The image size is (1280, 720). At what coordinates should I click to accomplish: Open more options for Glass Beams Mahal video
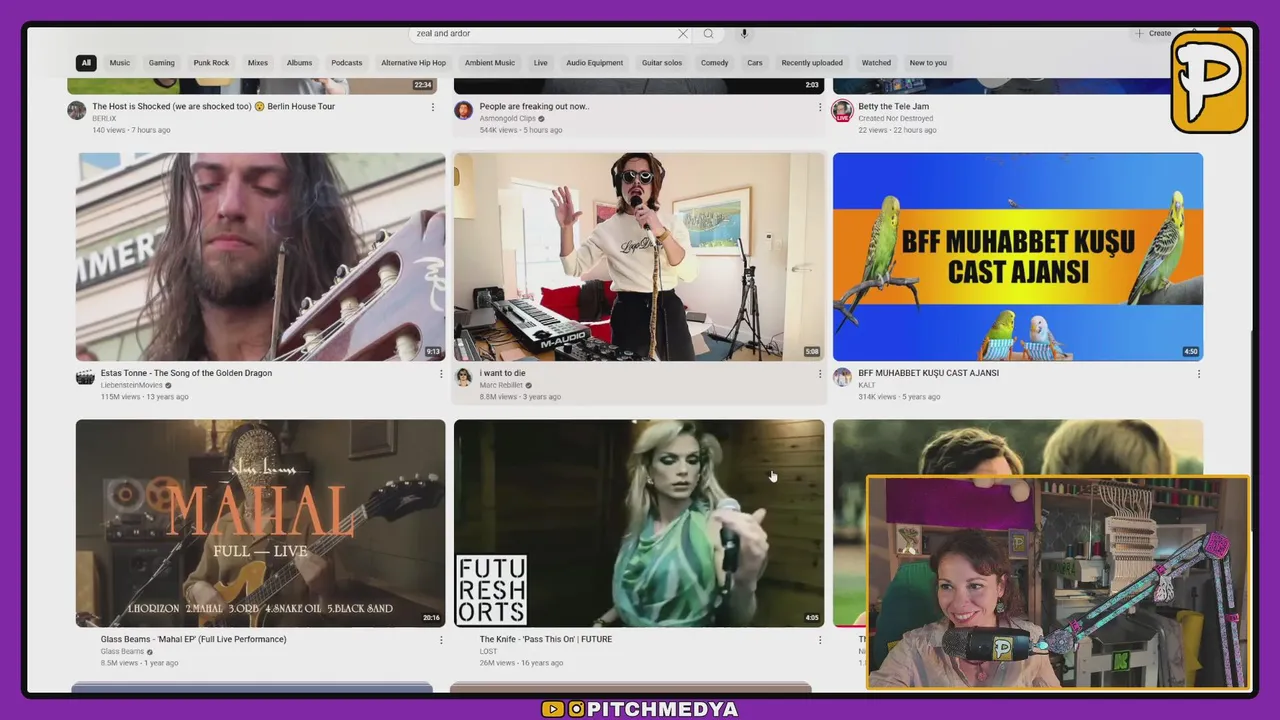[441, 640]
